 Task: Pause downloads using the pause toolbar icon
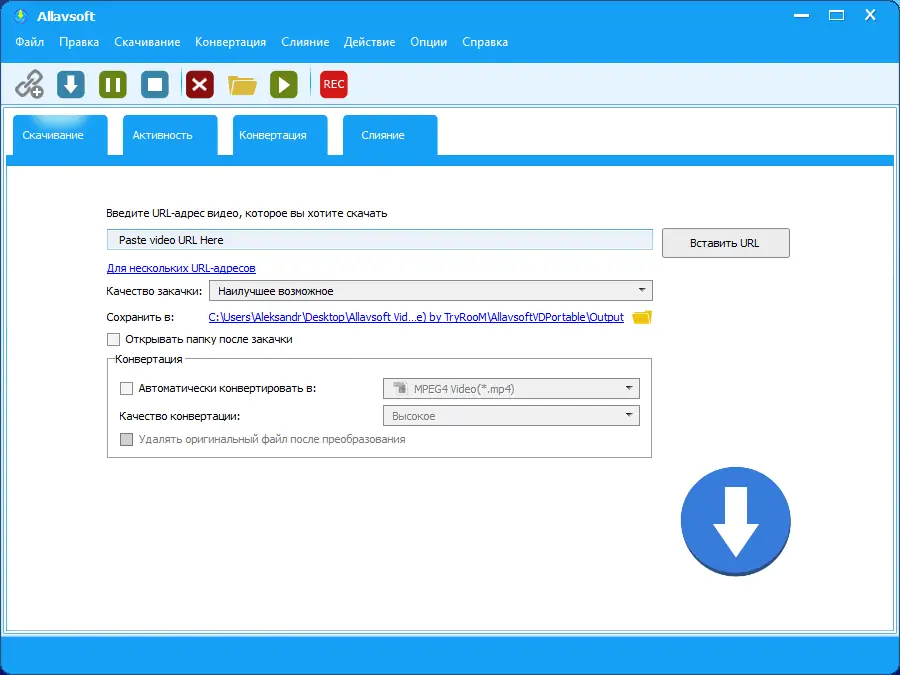coord(112,84)
